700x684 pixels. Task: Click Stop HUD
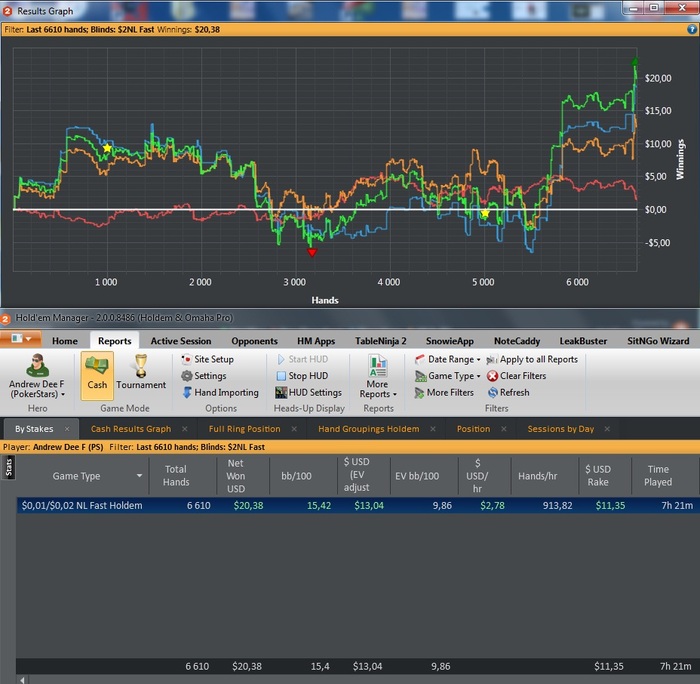click(x=302, y=375)
